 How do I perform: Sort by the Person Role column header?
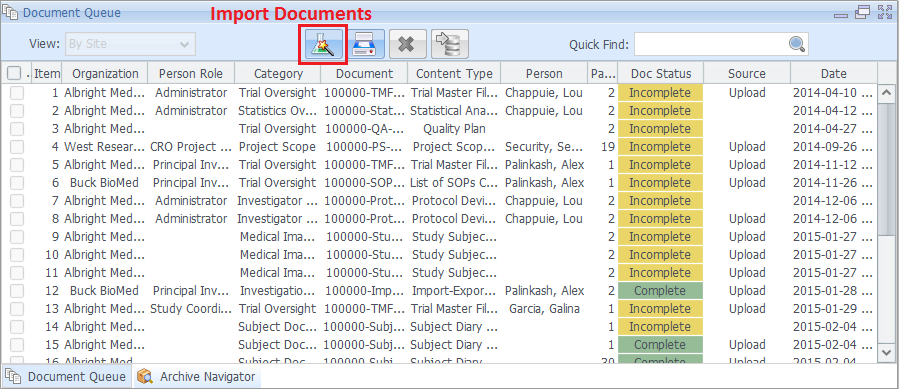191,73
